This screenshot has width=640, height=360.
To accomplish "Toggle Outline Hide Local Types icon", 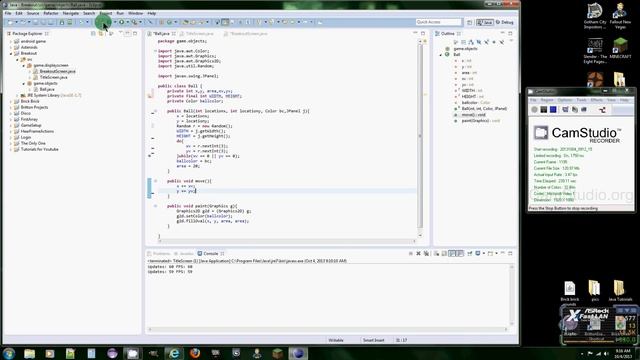I will (502, 42).
